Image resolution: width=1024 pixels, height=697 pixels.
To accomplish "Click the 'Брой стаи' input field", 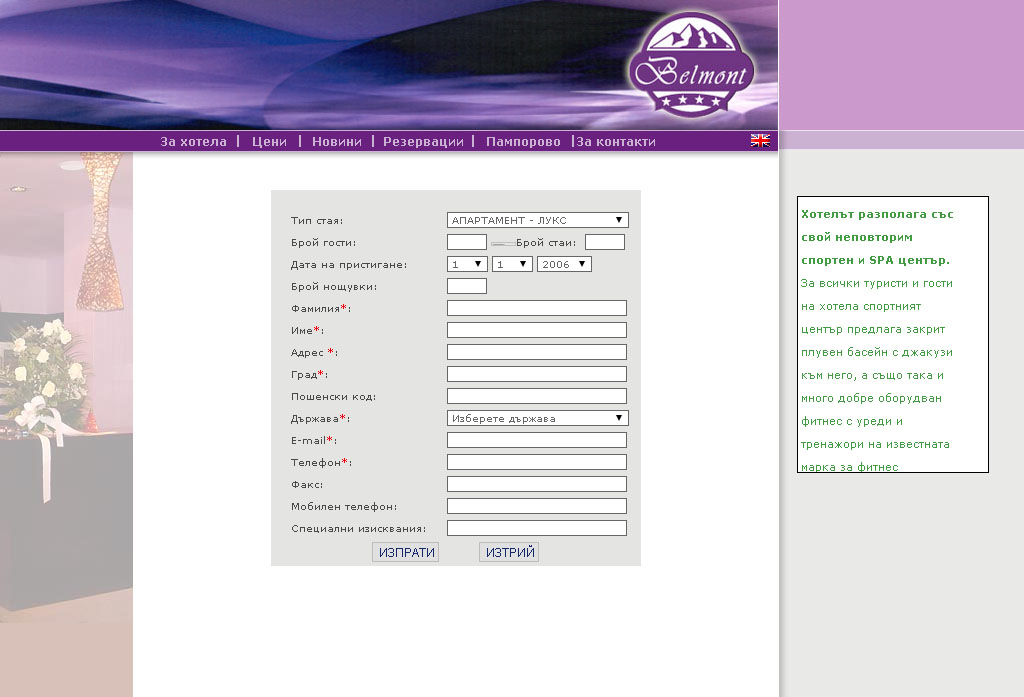I will coord(604,242).
